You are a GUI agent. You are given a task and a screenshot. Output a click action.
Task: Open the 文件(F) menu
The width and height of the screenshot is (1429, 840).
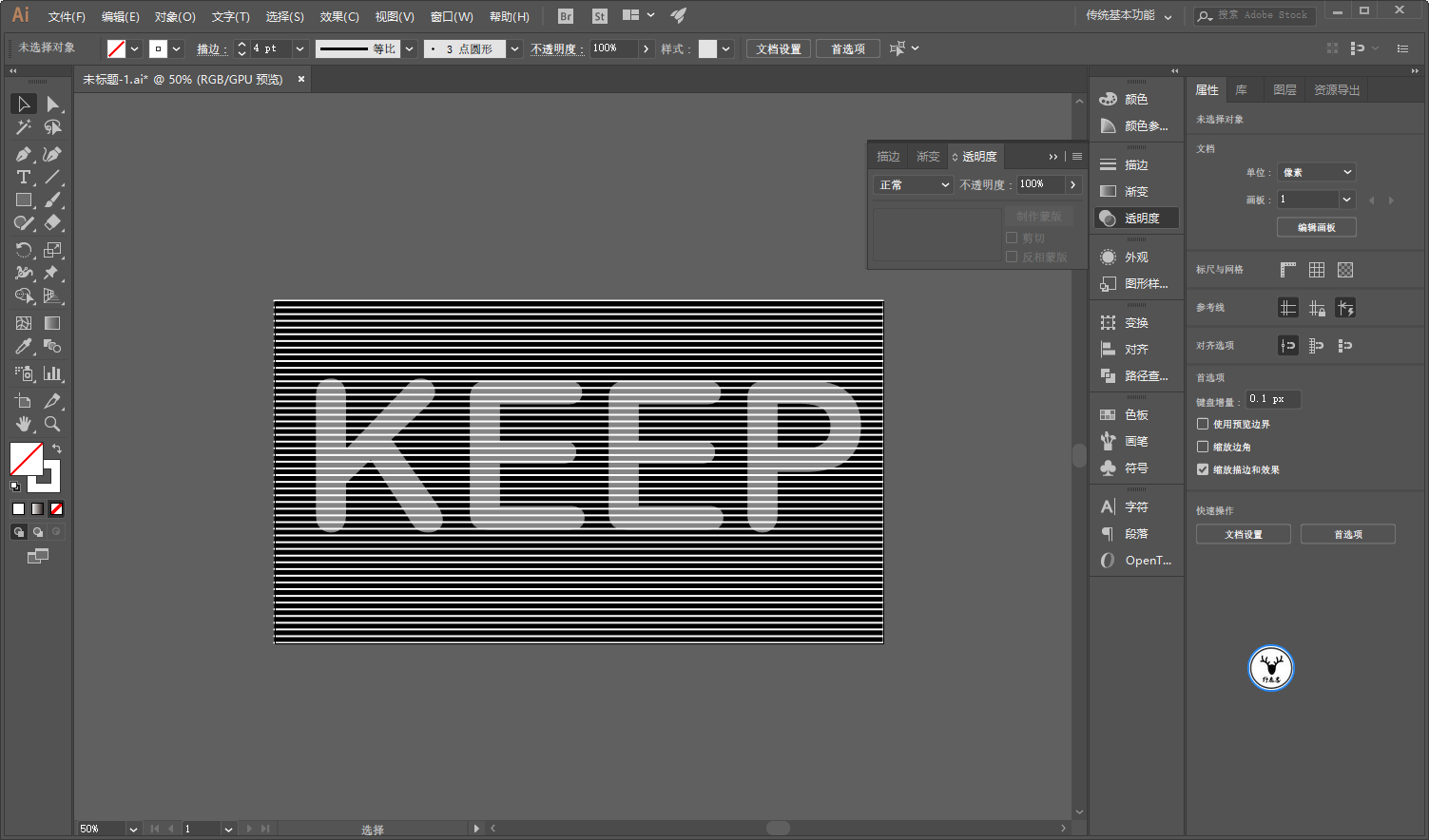click(67, 16)
